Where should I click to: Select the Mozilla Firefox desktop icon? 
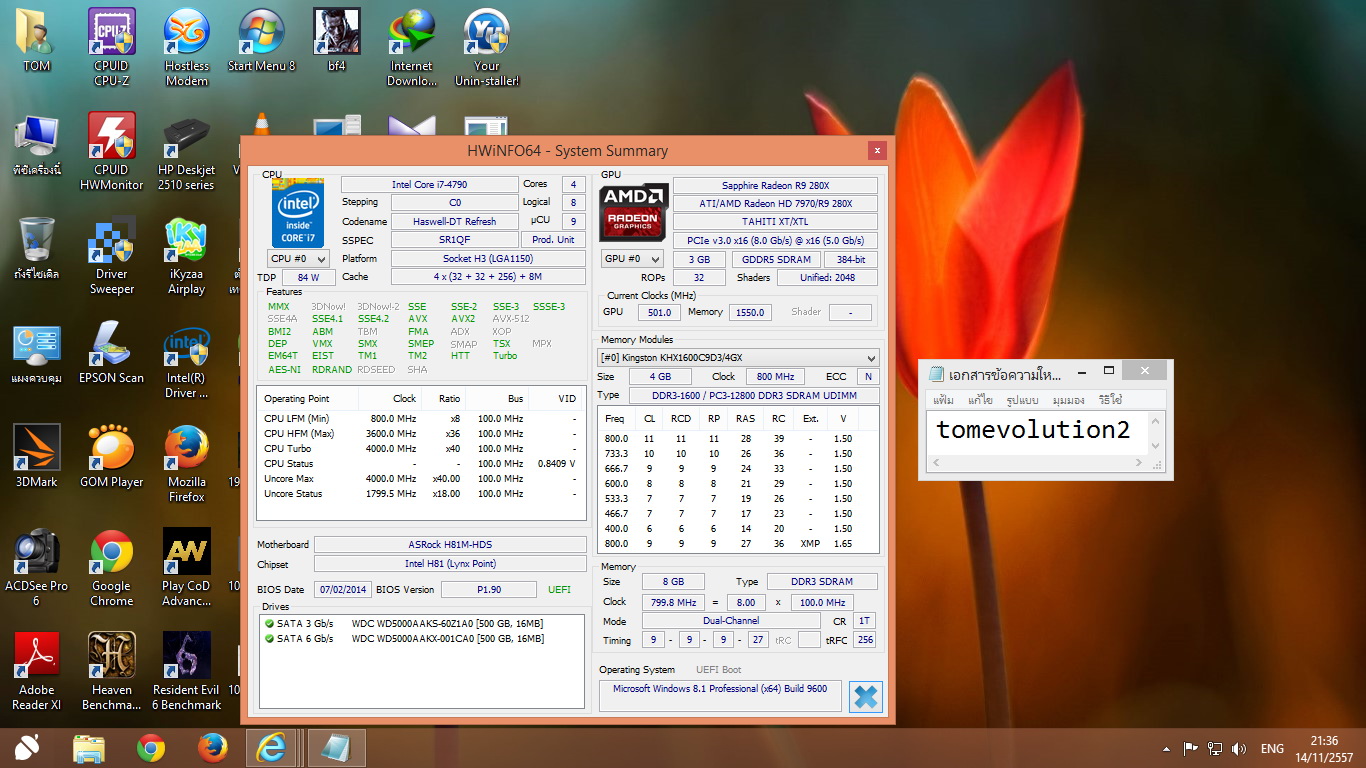tap(187, 463)
